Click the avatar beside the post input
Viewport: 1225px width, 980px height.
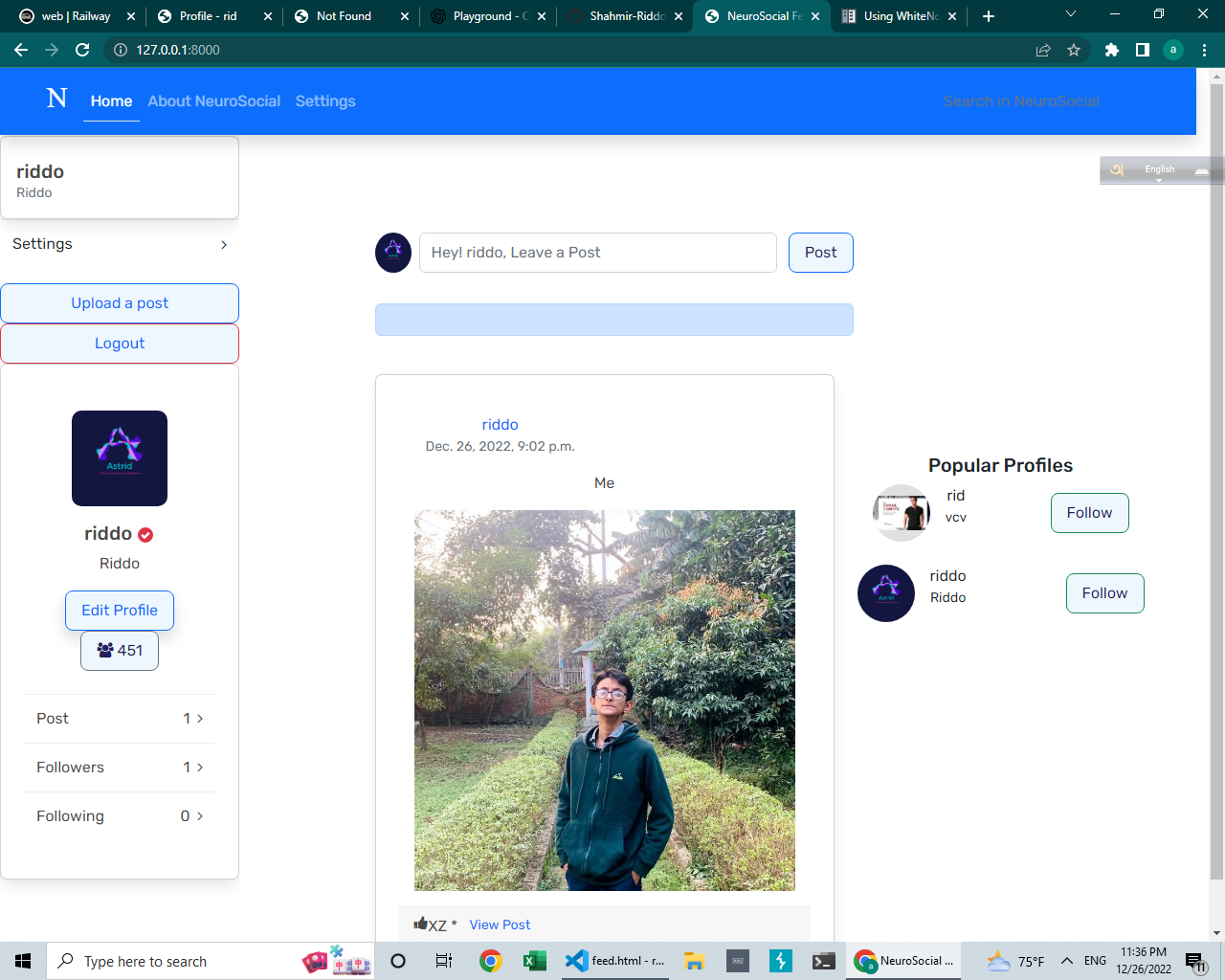(x=393, y=253)
